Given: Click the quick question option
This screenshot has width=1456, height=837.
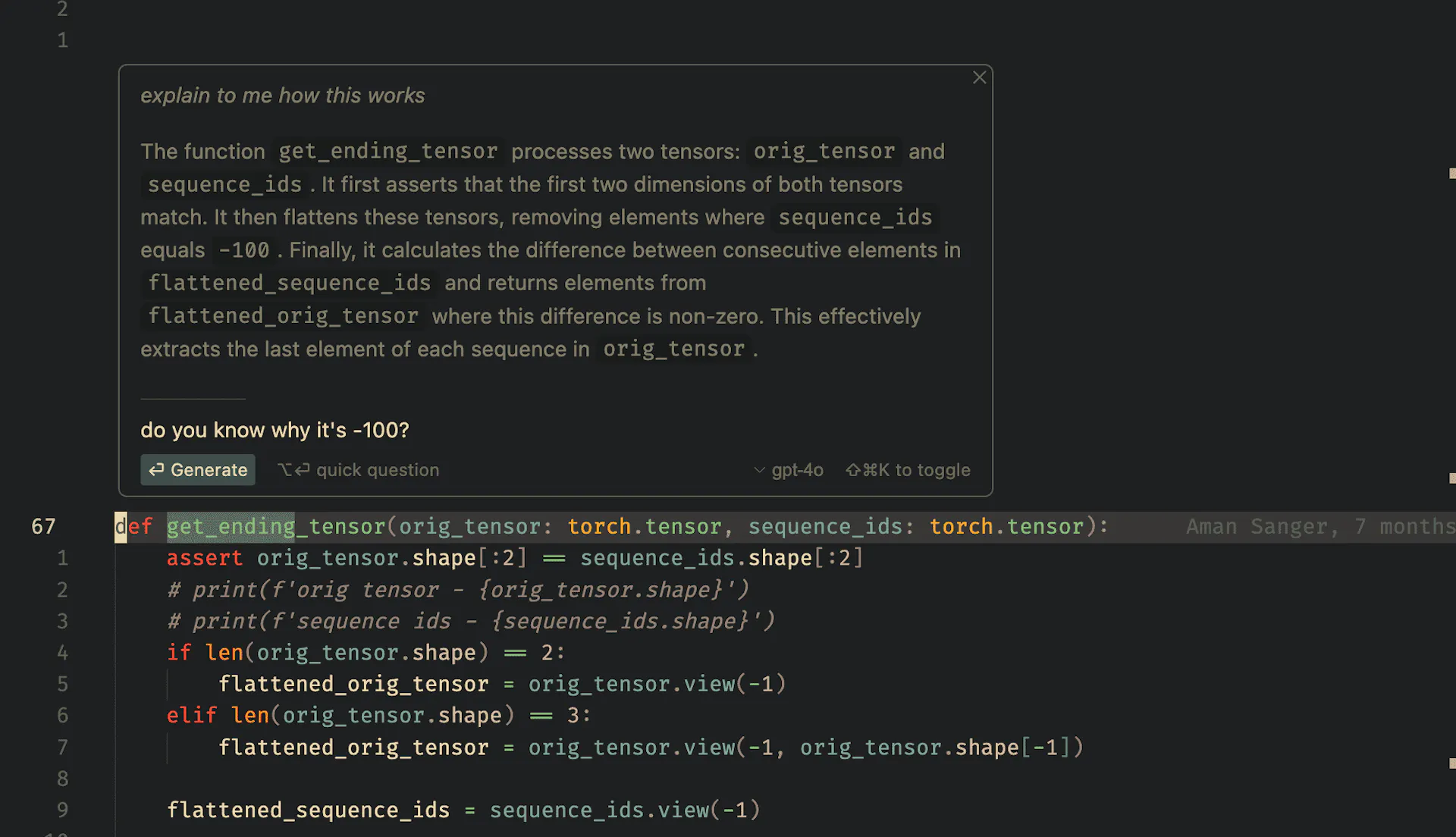Looking at the screenshot, I should 358,470.
